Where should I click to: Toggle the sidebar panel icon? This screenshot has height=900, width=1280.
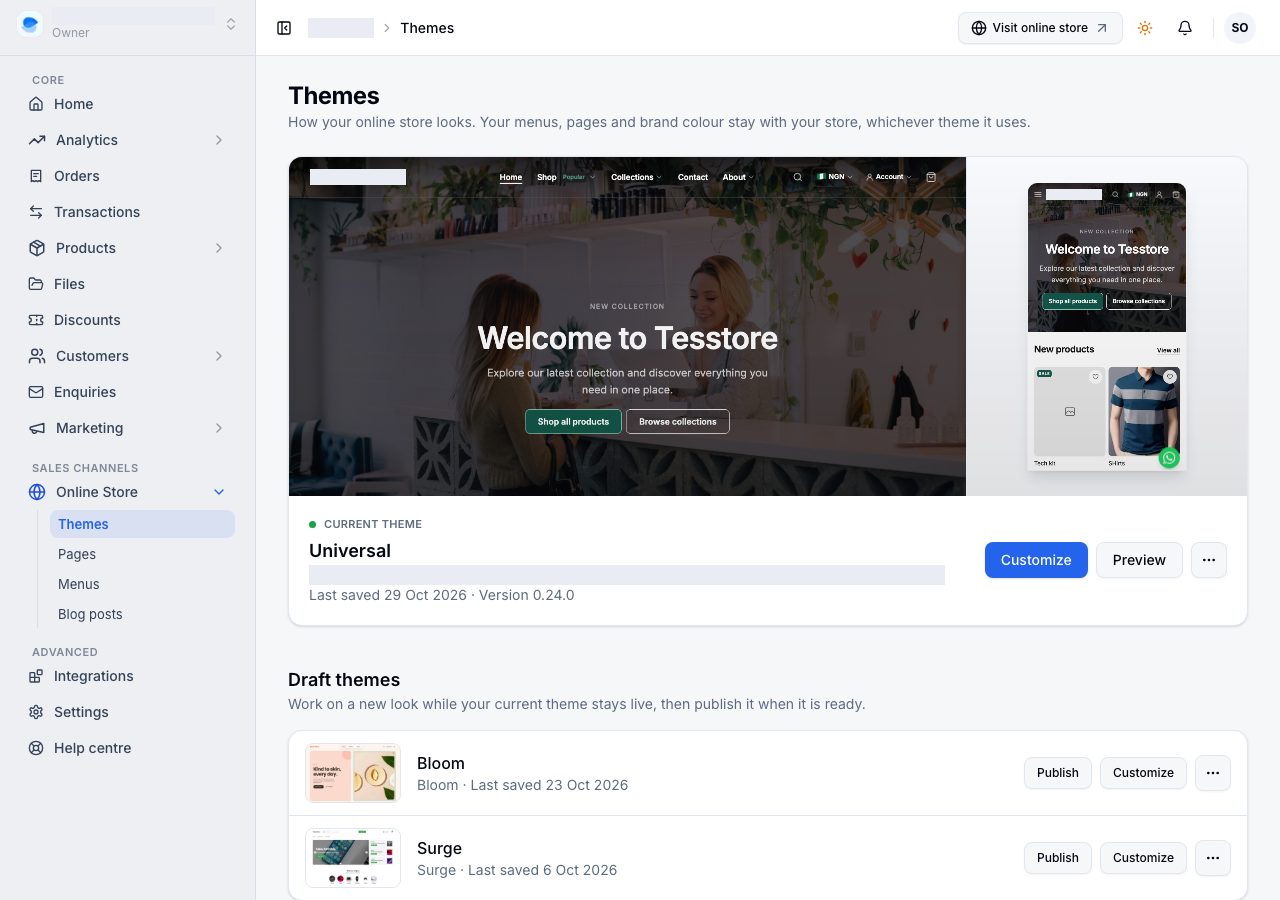click(x=284, y=28)
